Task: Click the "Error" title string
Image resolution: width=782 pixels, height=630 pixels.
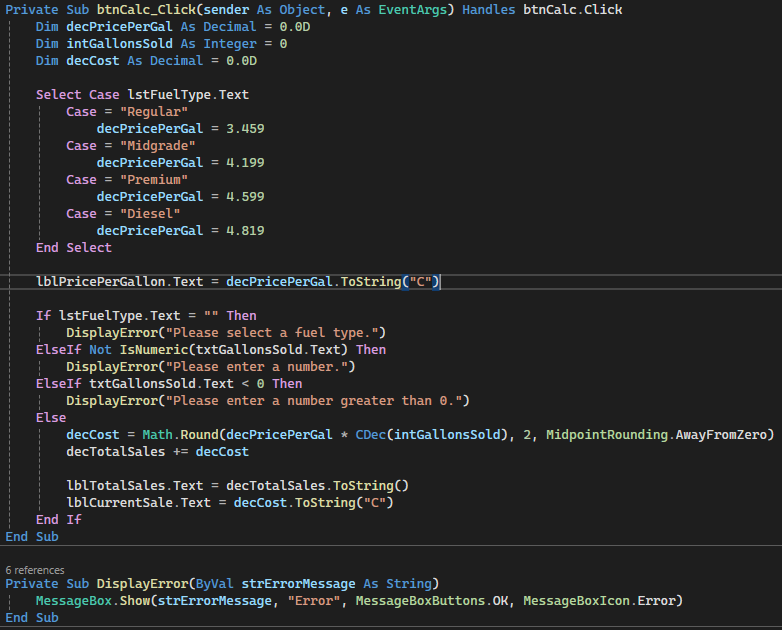Action: [x=314, y=601]
